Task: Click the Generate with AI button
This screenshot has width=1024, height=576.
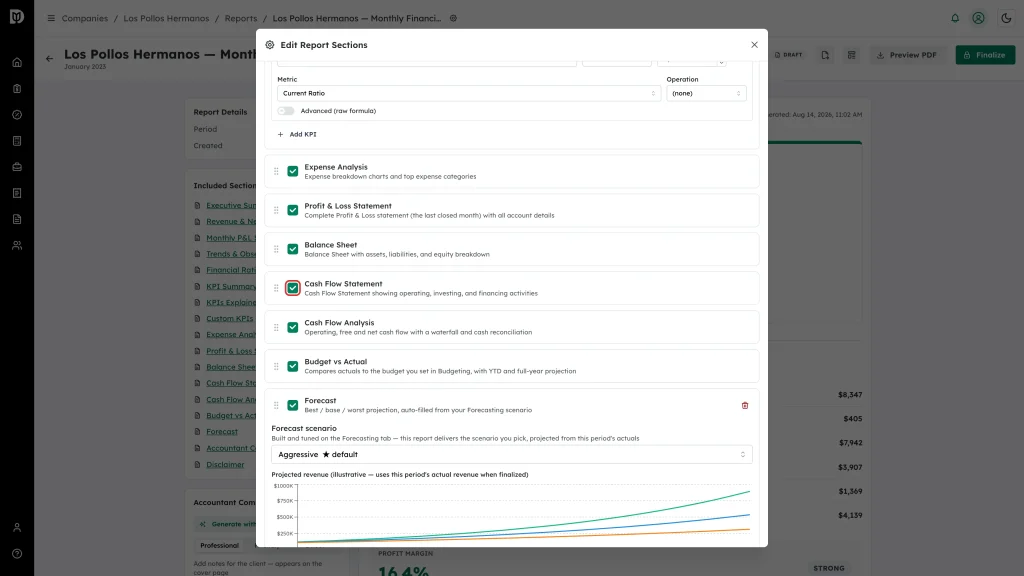Action: (x=227, y=524)
